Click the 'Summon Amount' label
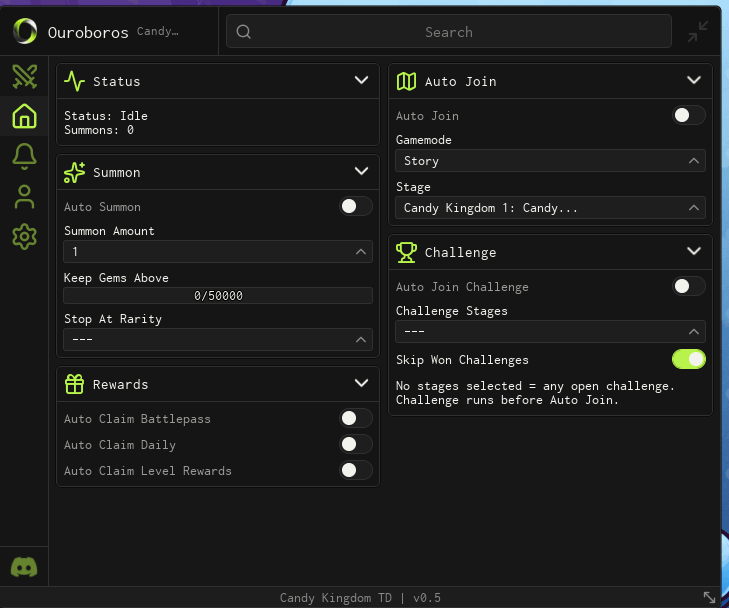729x608 pixels. tap(109, 231)
